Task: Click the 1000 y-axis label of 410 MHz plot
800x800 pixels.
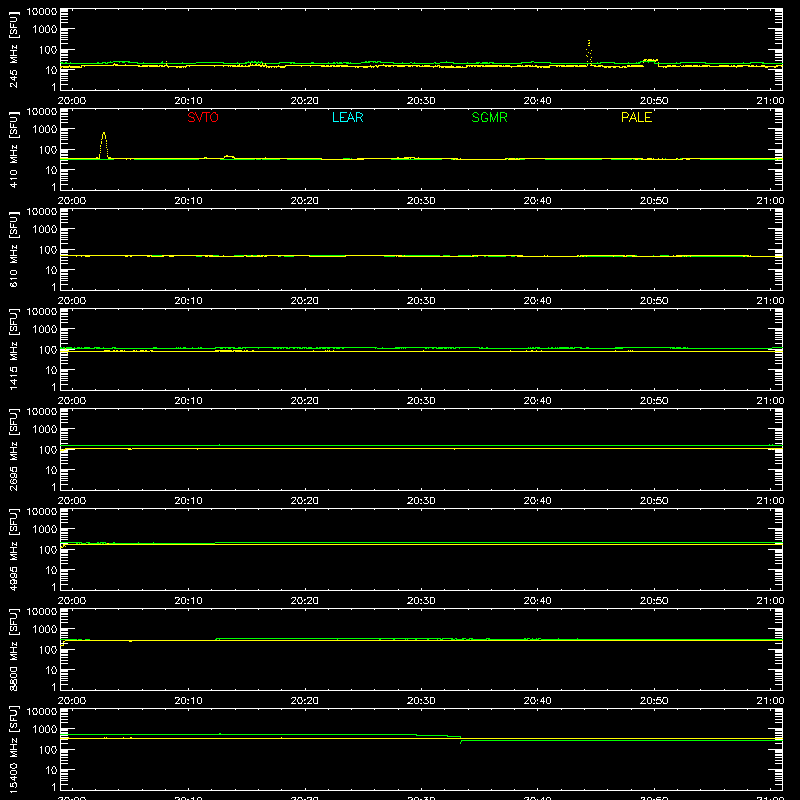Action: 45,130
